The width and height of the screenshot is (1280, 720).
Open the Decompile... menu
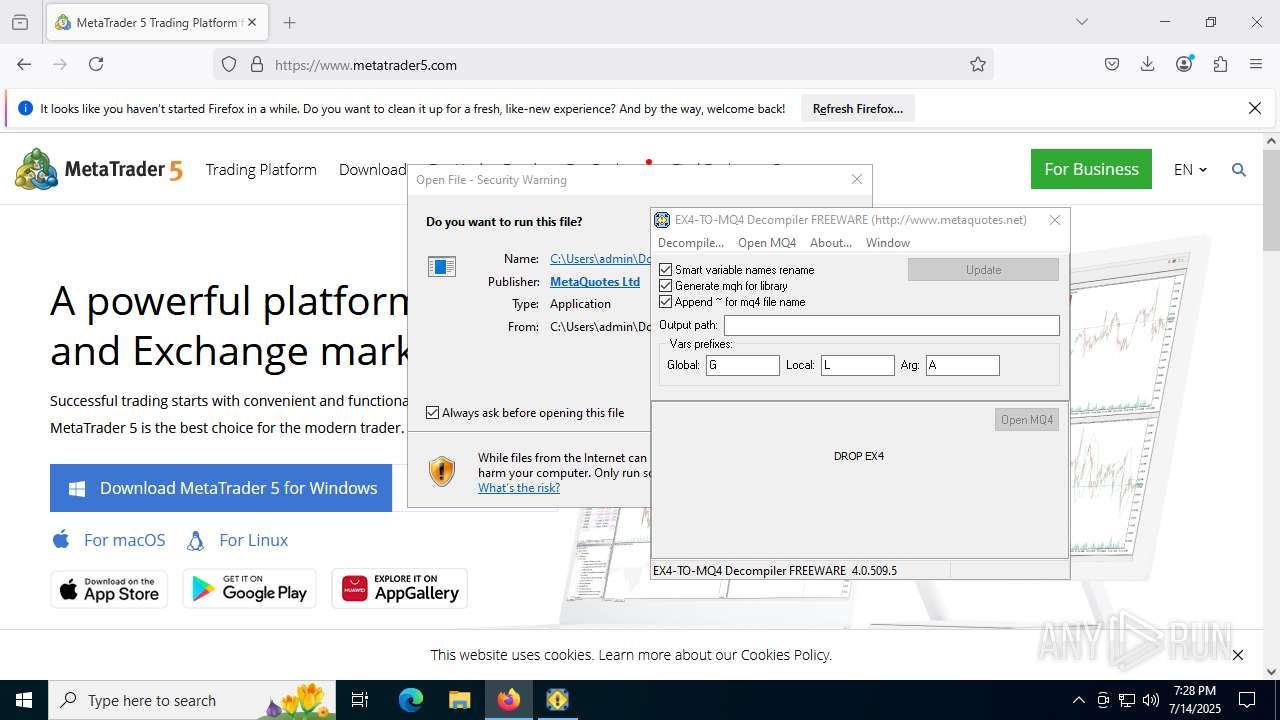click(691, 243)
